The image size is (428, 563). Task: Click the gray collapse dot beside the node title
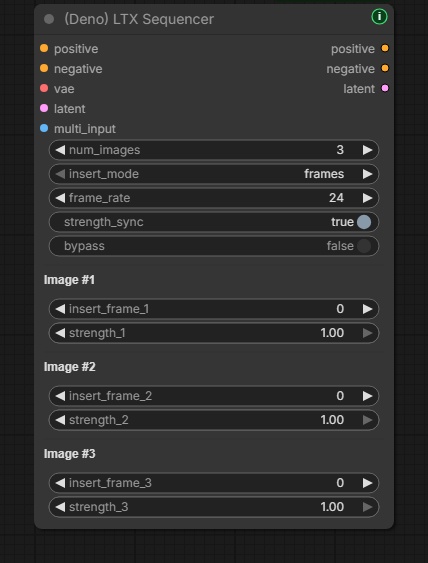(x=49, y=19)
